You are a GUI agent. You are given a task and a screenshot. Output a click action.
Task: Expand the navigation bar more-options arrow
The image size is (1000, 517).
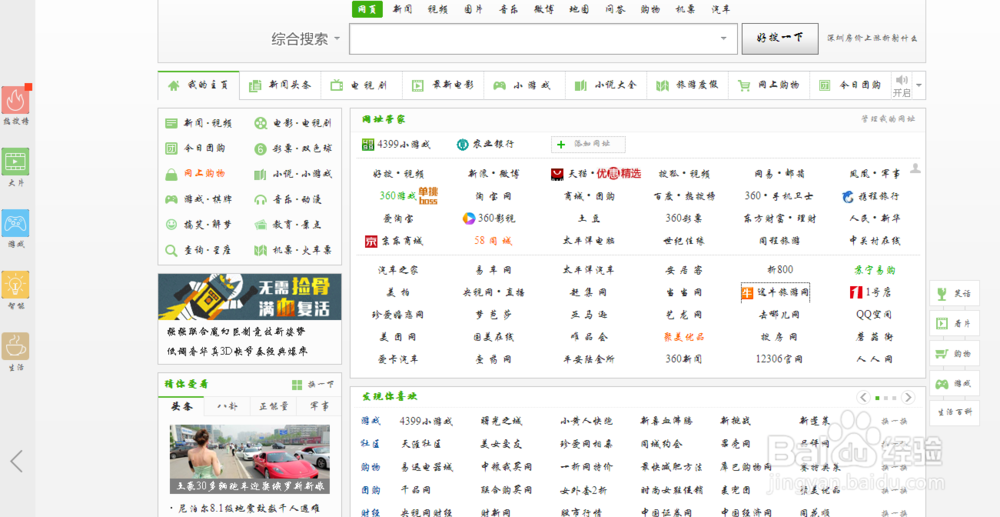click(919, 85)
